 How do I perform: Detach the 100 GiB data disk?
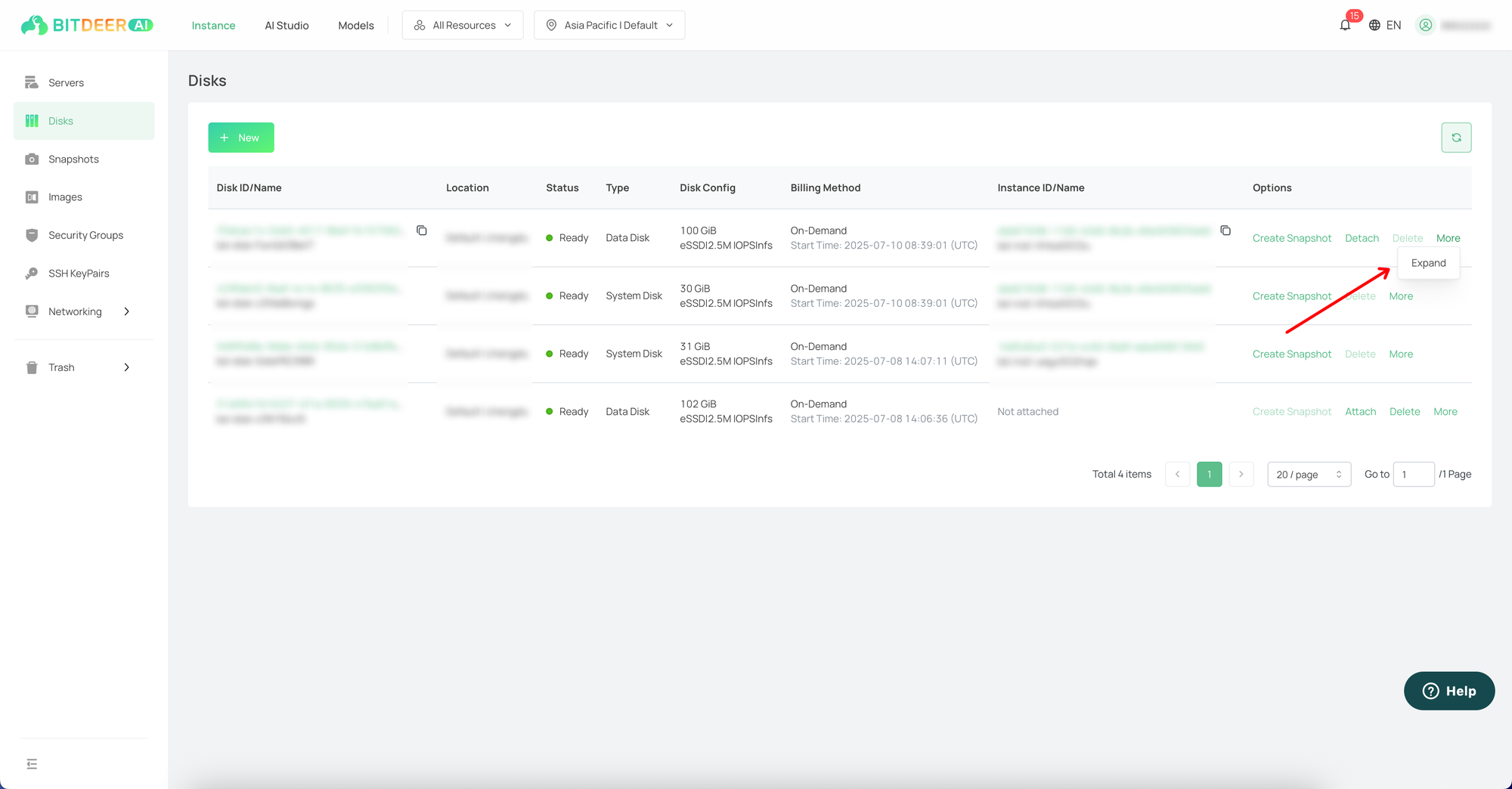coord(1362,238)
